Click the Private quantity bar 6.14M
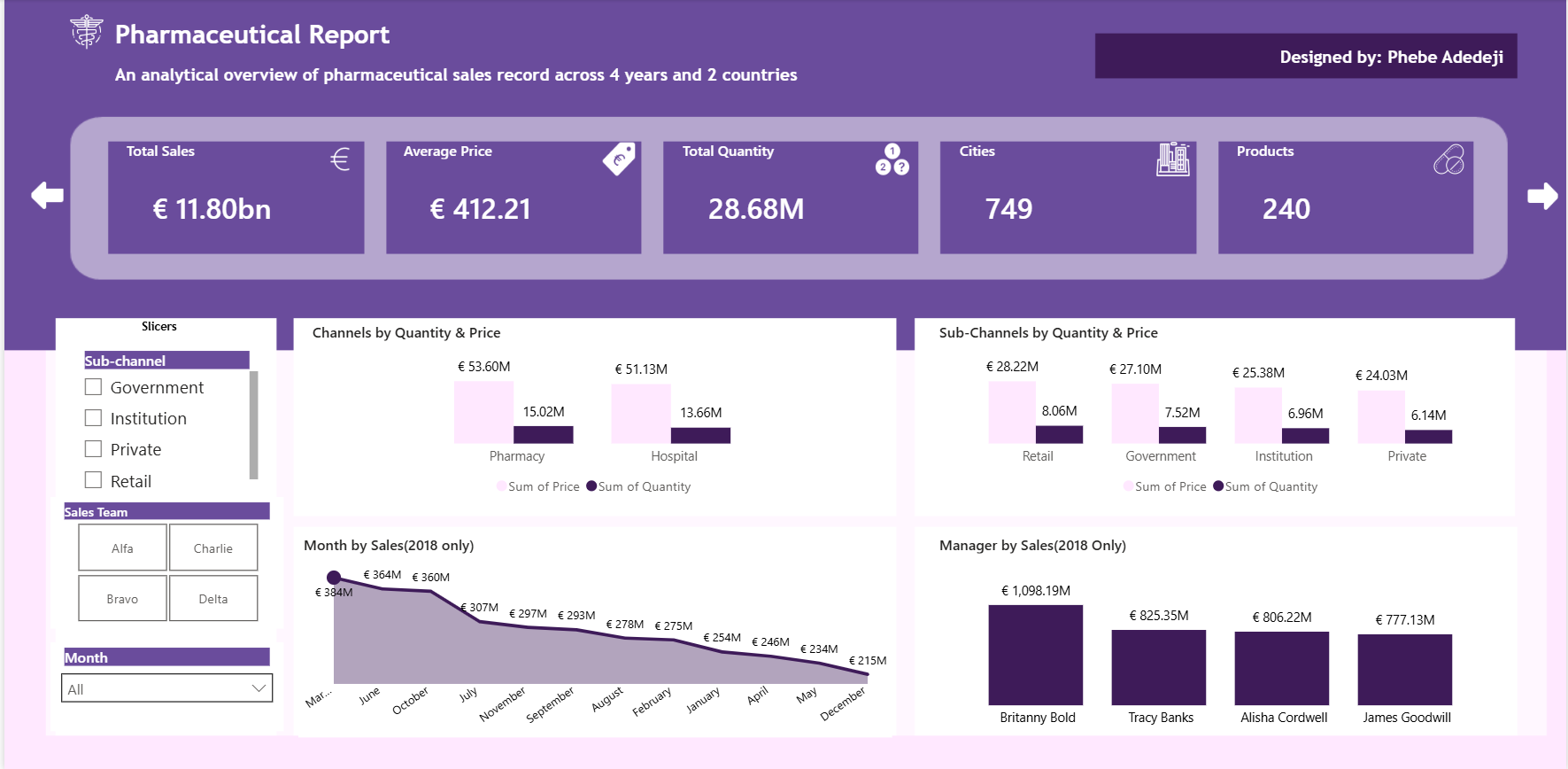Screen dimensions: 1568x769 [1428, 437]
